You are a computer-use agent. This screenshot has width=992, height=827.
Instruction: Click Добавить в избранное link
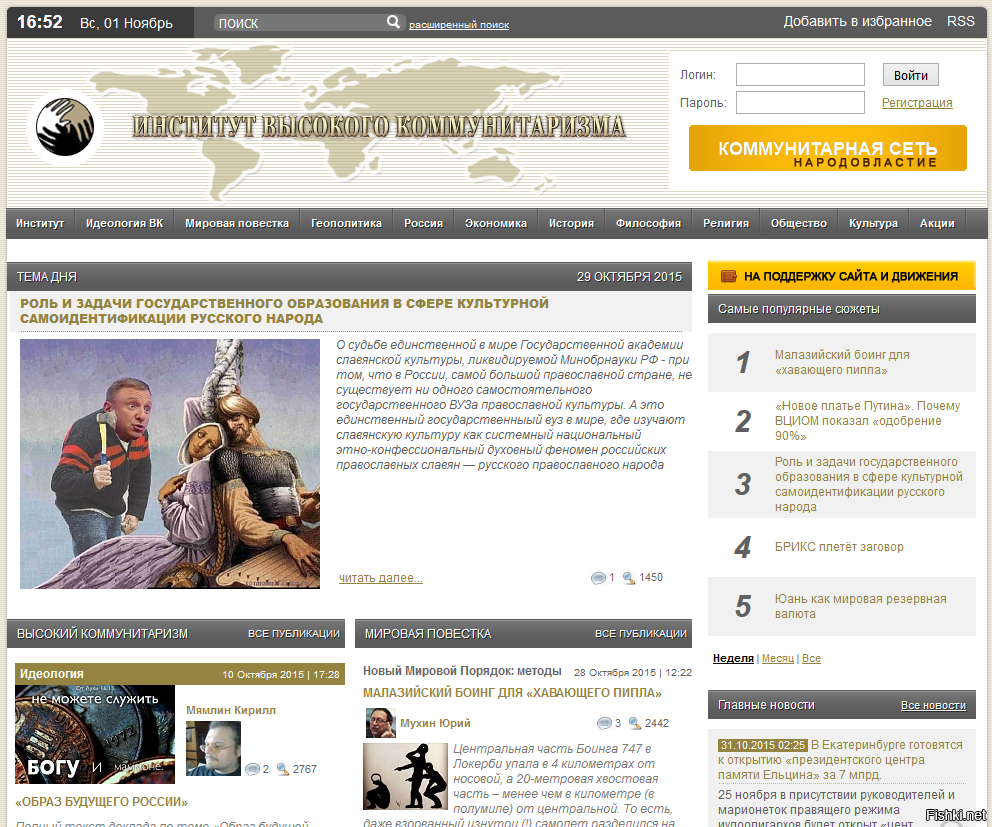point(857,22)
